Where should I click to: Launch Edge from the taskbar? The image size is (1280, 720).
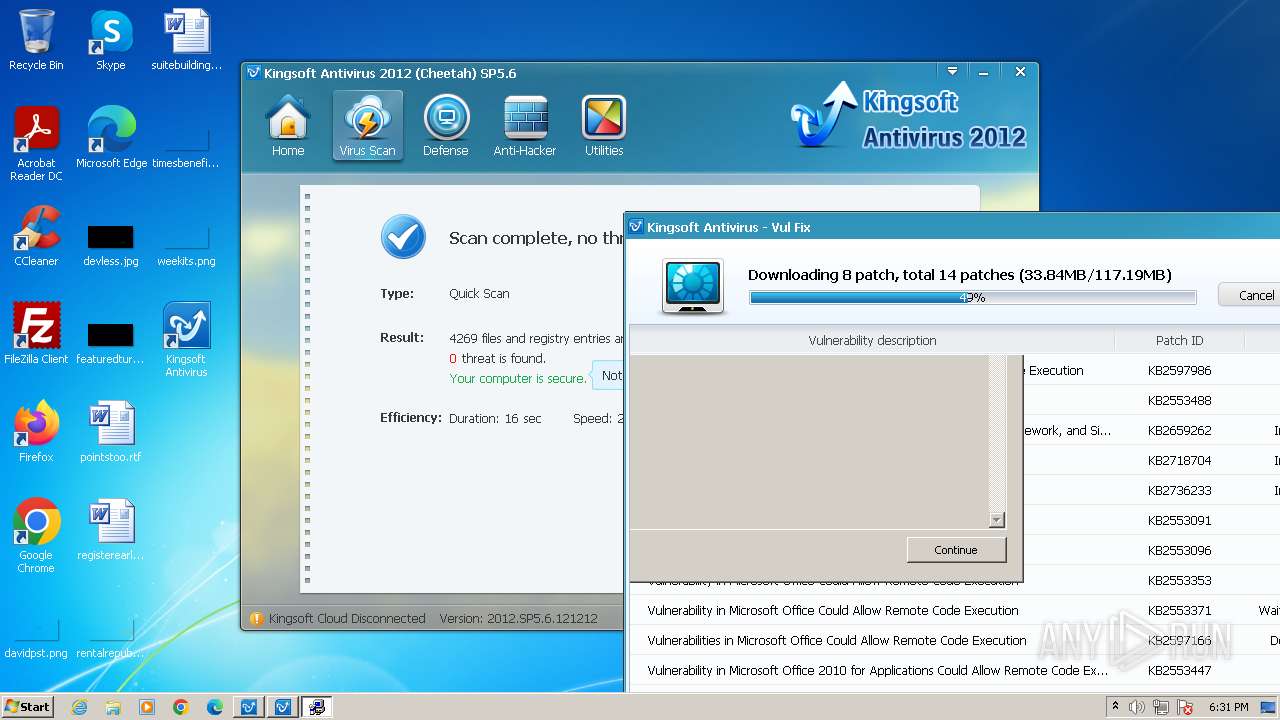coord(215,707)
